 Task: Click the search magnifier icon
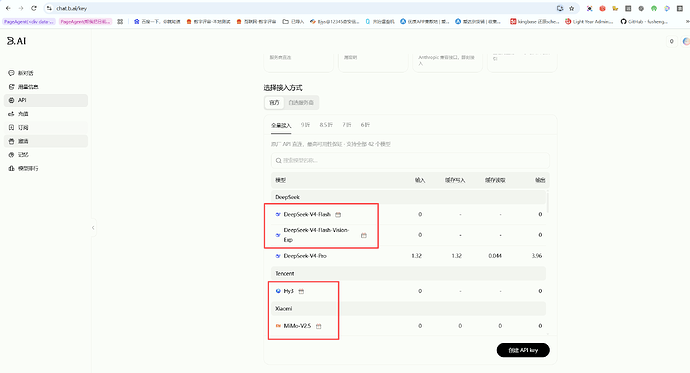point(279,161)
